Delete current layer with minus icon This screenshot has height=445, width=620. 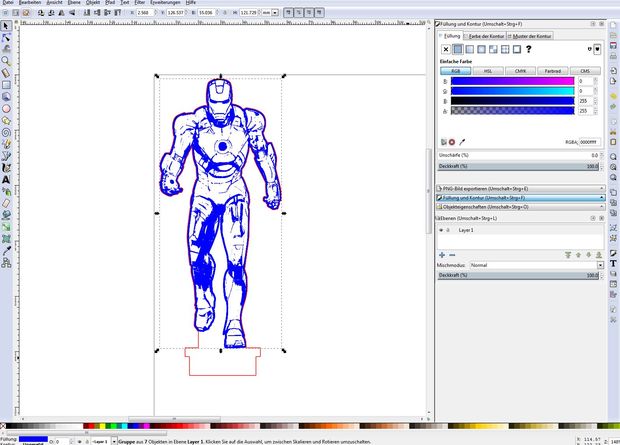coord(452,255)
